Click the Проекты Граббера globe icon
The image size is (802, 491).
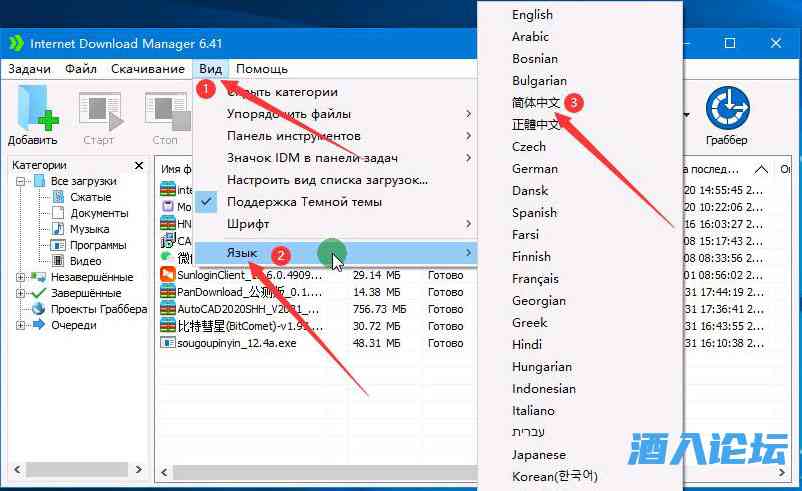38,309
